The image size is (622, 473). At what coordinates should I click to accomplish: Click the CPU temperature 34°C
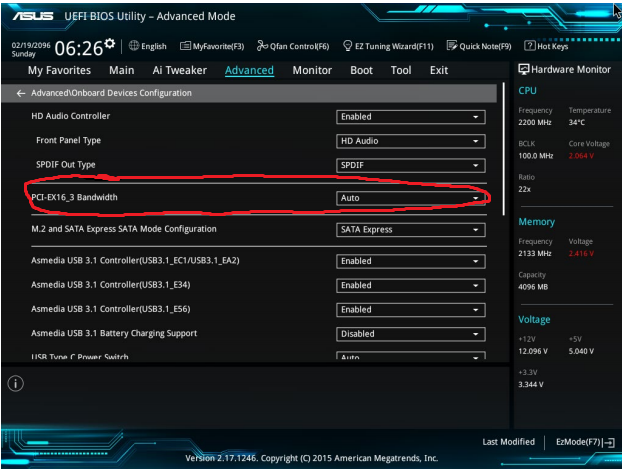click(x=576, y=122)
